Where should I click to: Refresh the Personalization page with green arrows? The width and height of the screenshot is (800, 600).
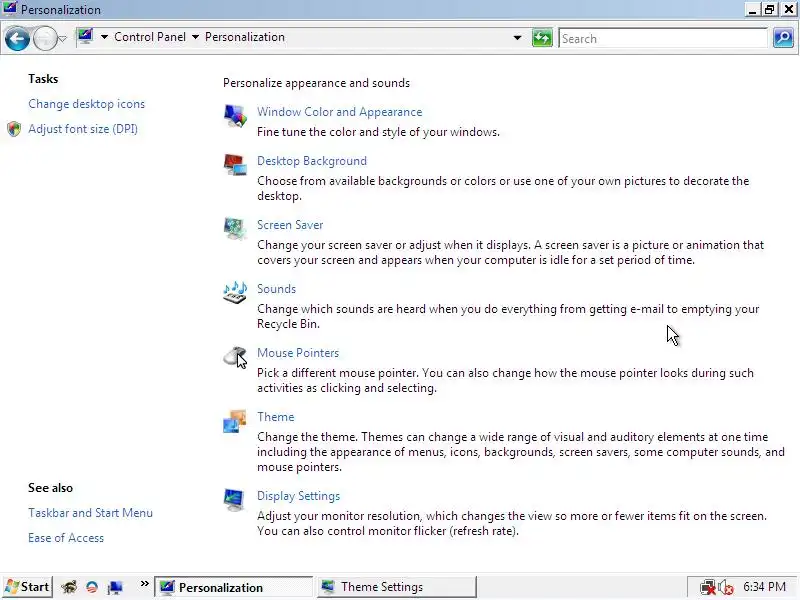point(542,38)
